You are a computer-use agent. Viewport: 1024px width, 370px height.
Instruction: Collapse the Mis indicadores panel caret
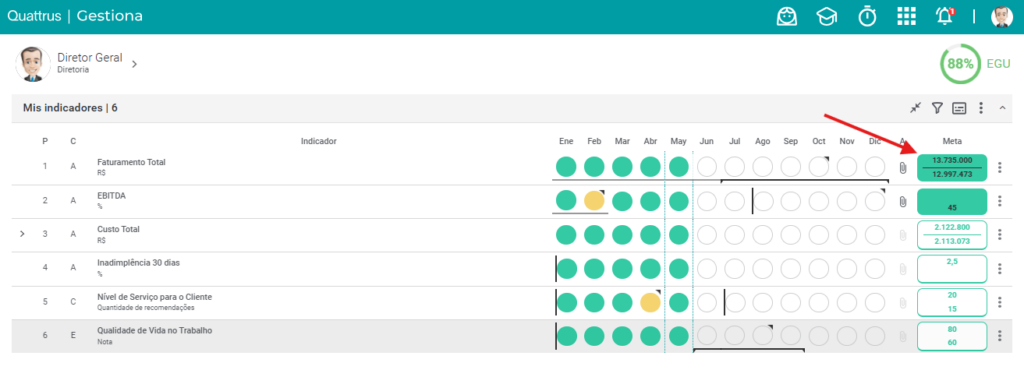click(1002, 108)
